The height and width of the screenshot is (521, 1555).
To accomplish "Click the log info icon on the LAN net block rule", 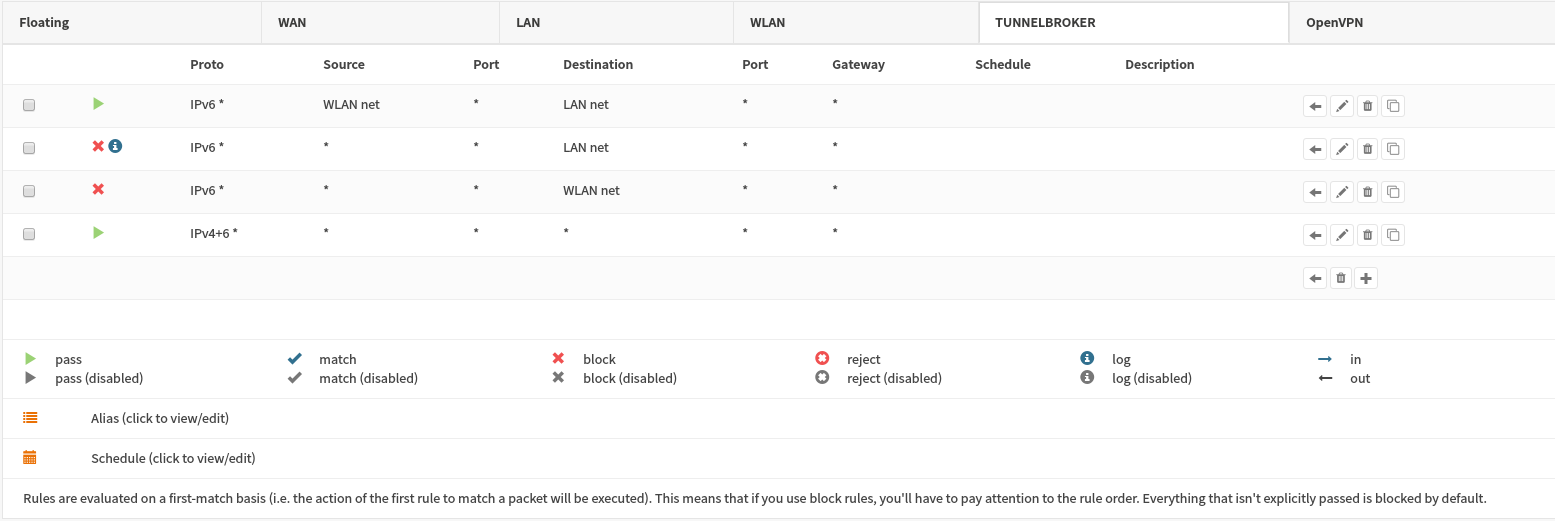I will (x=115, y=146).
